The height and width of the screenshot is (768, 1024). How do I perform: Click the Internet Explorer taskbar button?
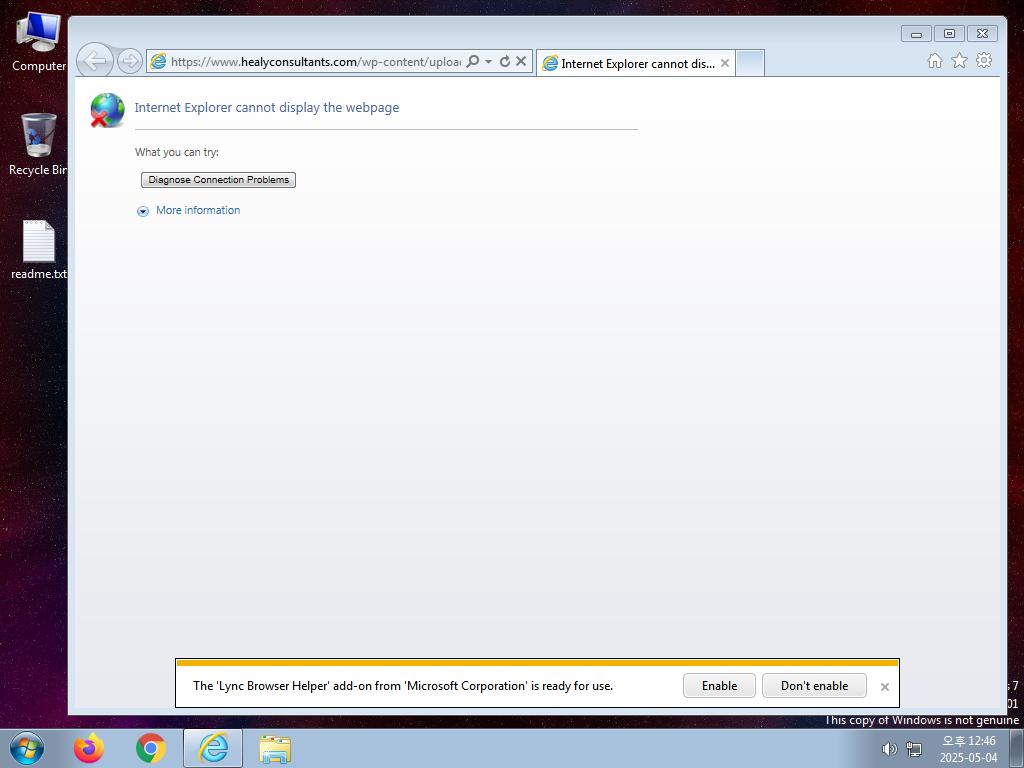(x=213, y=748)
